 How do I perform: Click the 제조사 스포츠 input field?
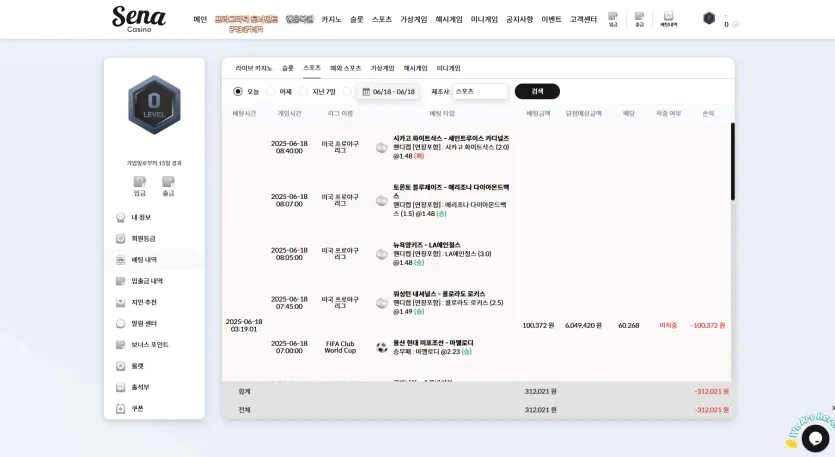click(x=480, y=92)
